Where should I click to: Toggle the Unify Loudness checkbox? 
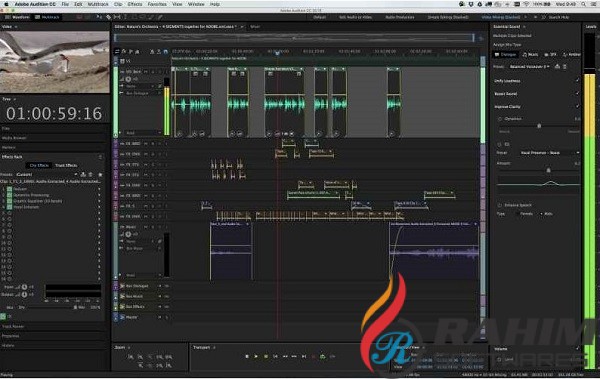click(x=577, y=81)
